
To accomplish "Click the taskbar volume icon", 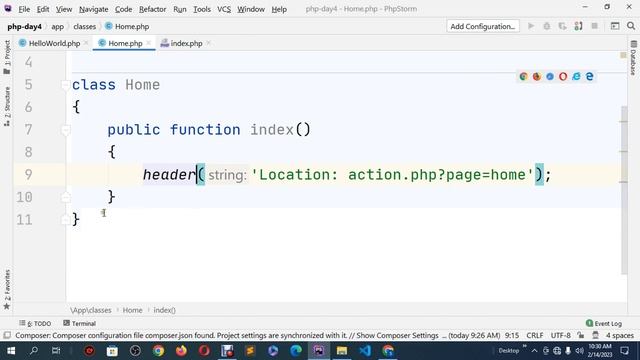I will tap(579, 351).
